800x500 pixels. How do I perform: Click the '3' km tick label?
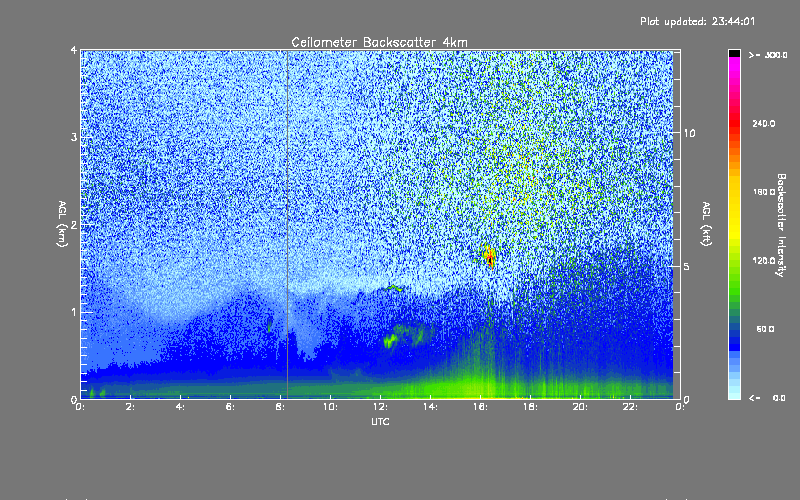pyautogui.click(x=74, y=137)
